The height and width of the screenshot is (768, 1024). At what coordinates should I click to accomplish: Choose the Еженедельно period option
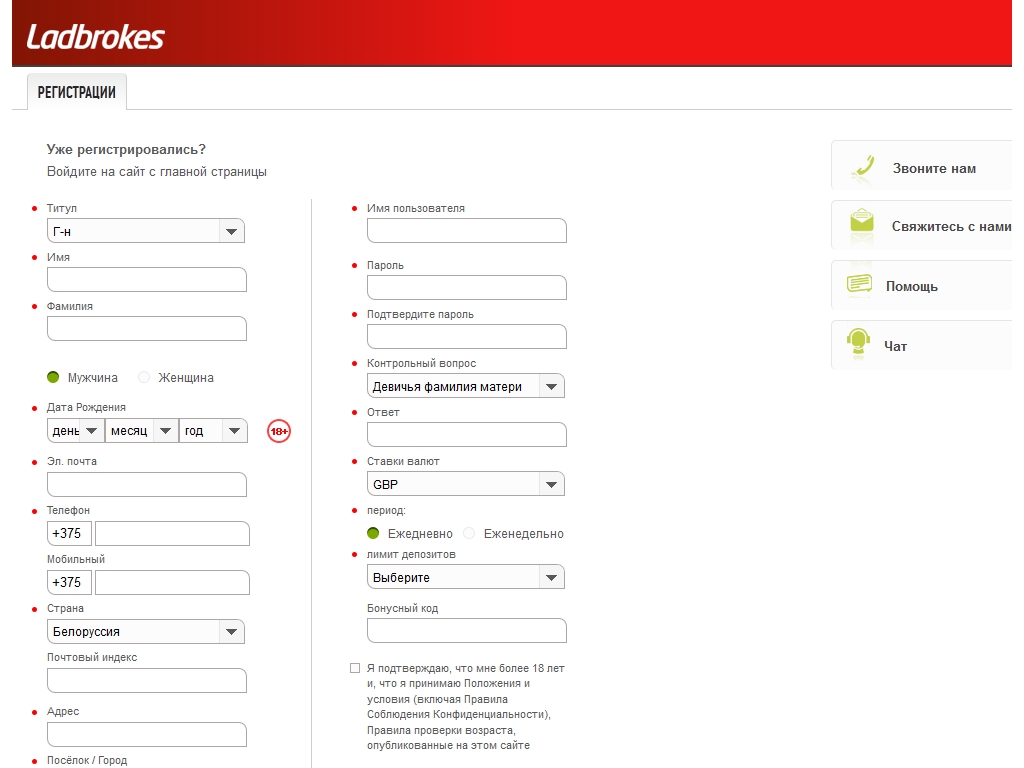coord(469,534)
